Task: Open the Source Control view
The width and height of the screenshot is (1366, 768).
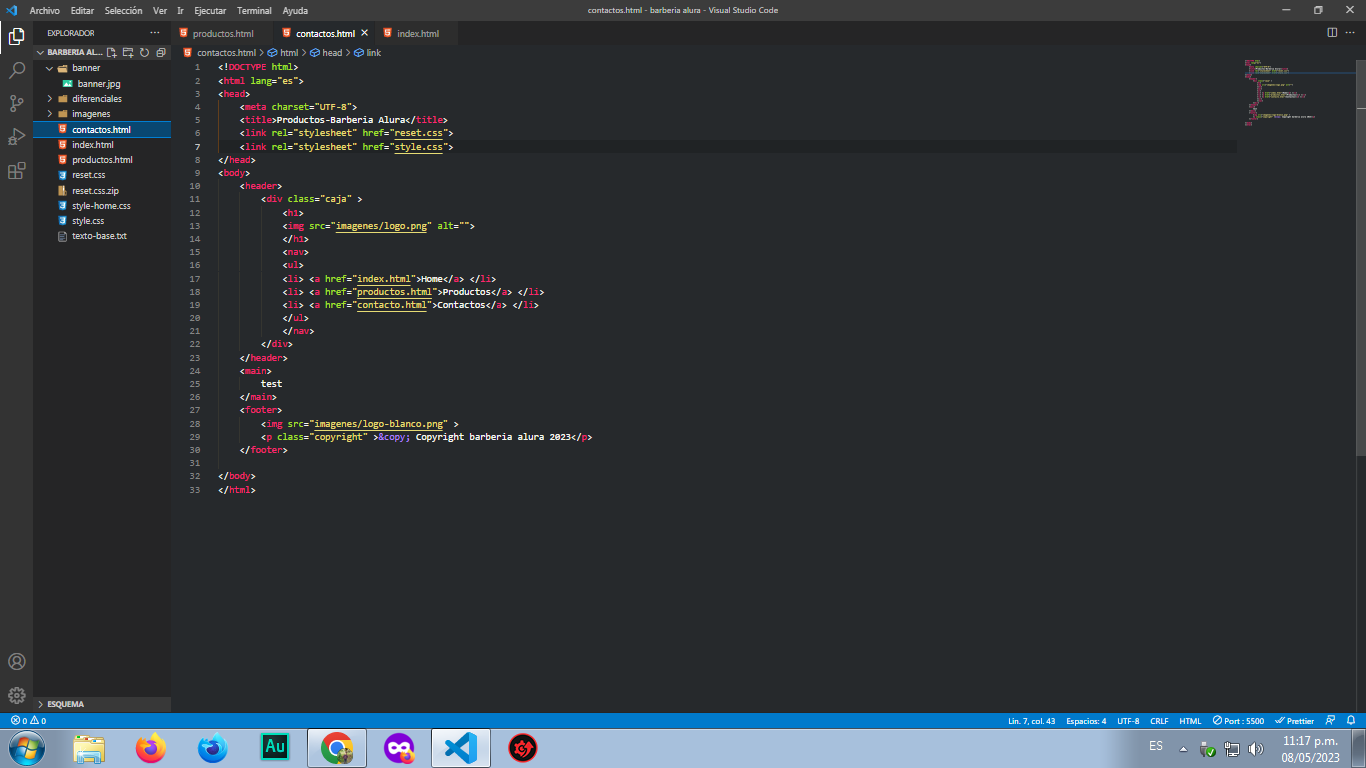Action: 16,103
